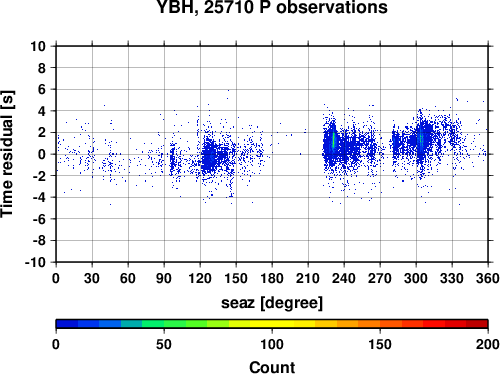Click the colorbar tick label 100

coord(272,344)
